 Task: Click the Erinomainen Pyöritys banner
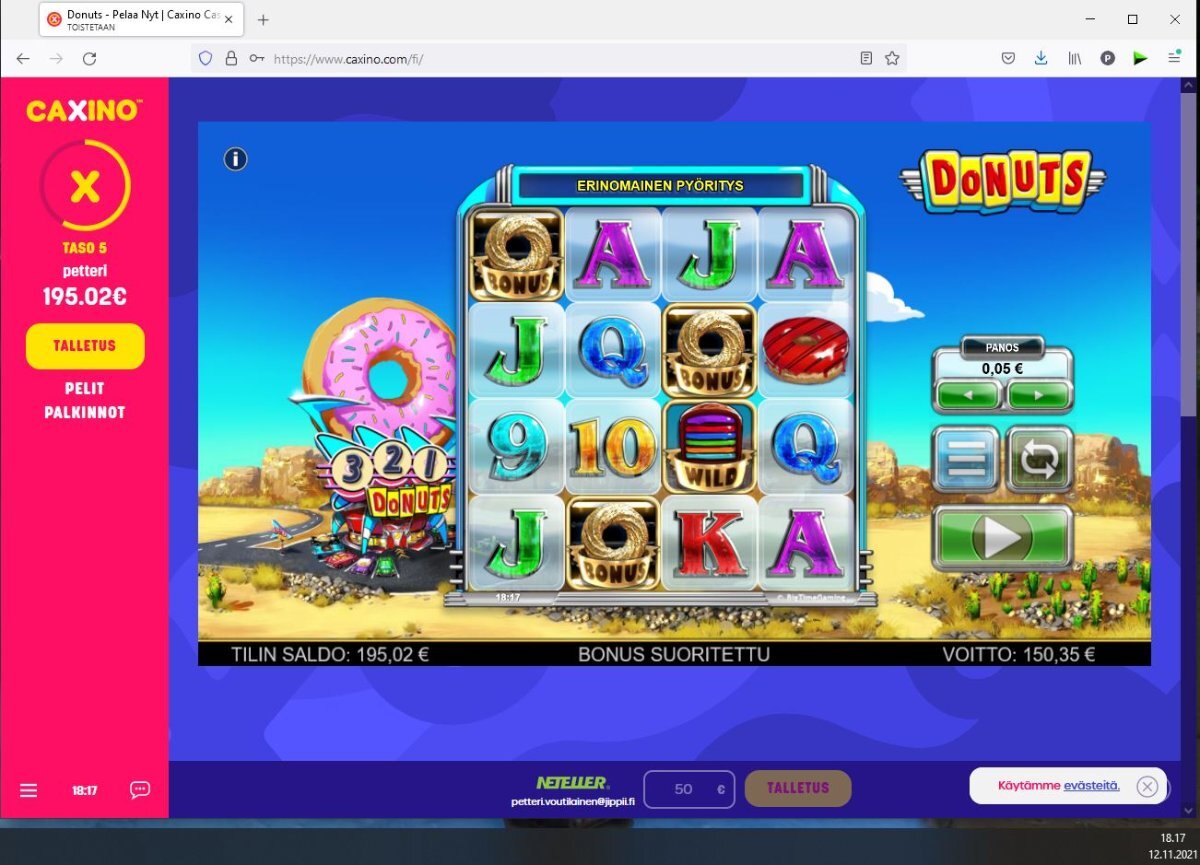coord(661,186)
